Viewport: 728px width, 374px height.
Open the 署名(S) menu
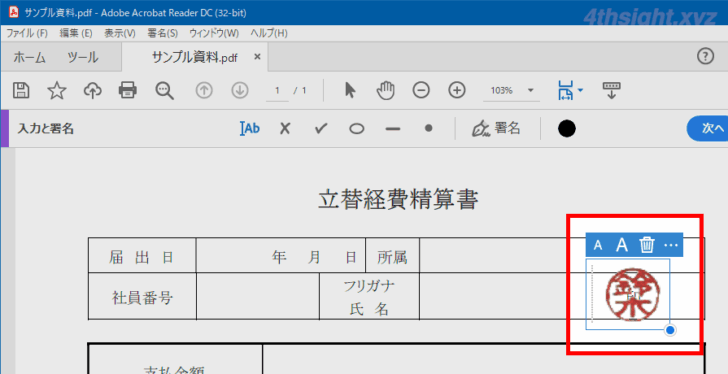(x=162, y=33)
